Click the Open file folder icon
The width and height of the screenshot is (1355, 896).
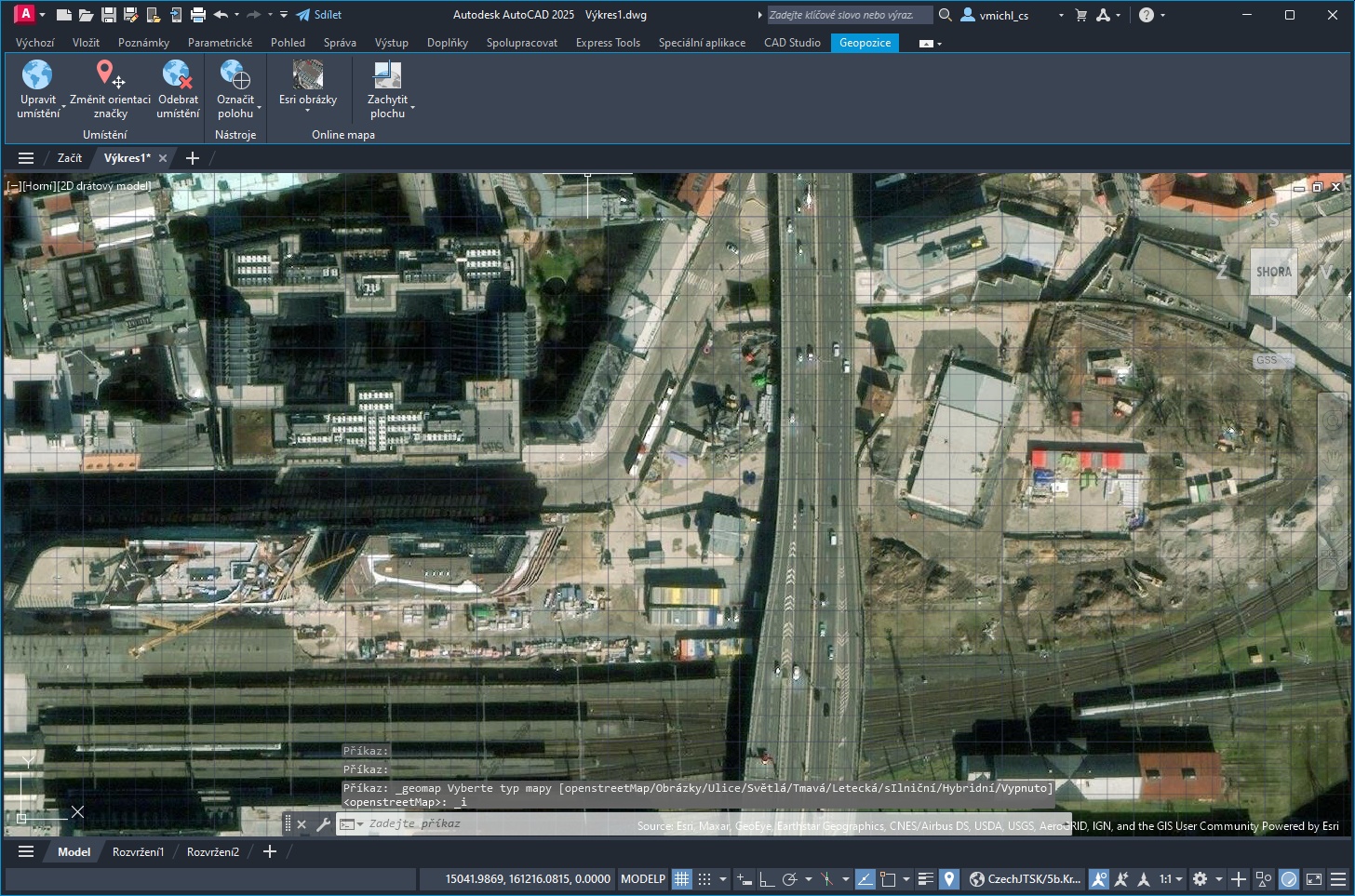pos(86,15)
